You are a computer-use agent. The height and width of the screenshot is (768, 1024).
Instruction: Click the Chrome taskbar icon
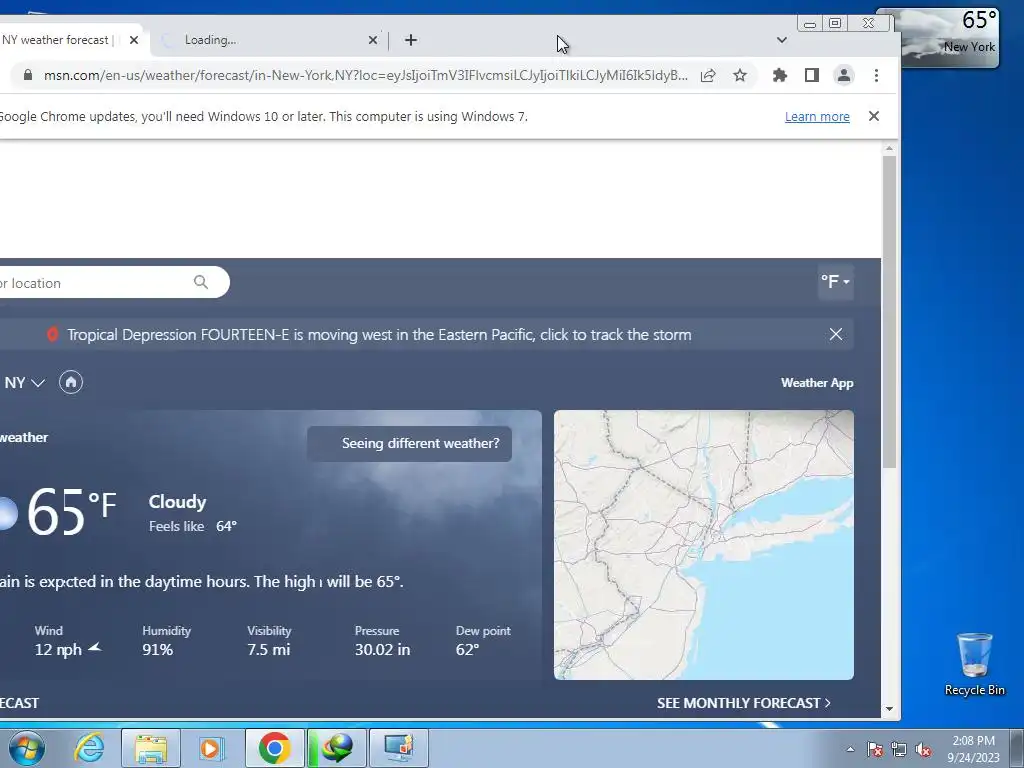tap(274, 748)
